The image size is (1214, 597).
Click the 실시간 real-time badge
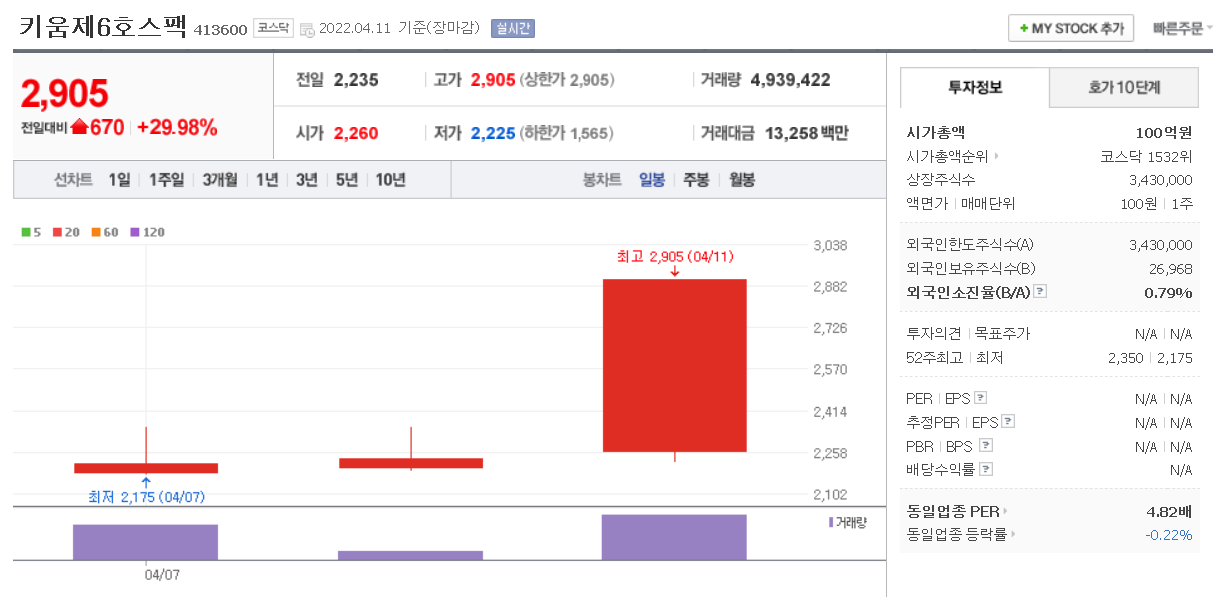[x=512, y=29]
